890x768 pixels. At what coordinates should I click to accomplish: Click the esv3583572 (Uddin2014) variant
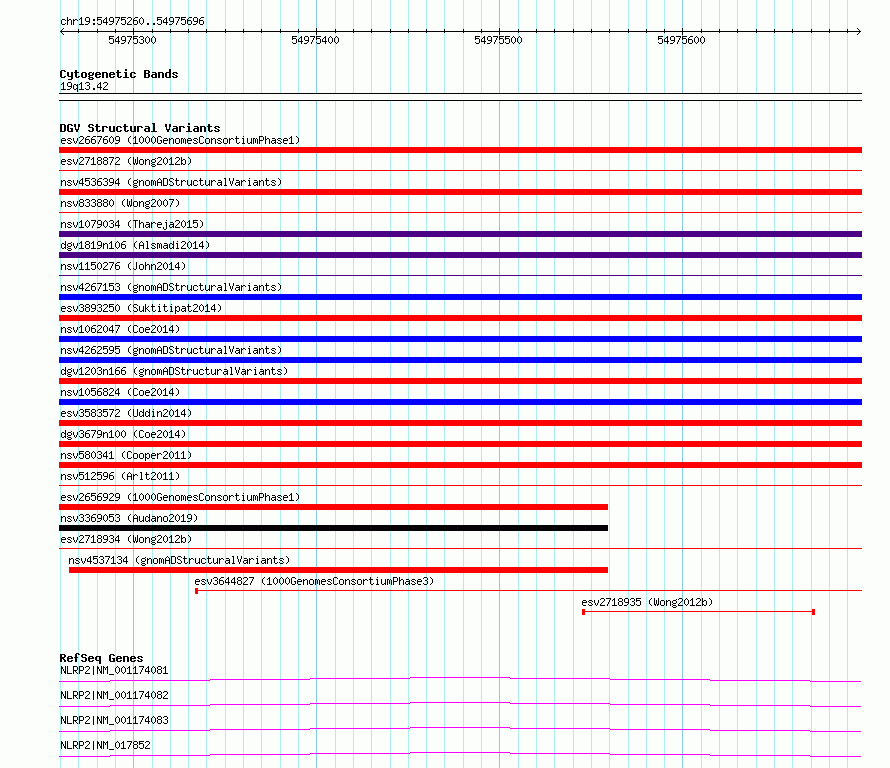coord(126,413)
